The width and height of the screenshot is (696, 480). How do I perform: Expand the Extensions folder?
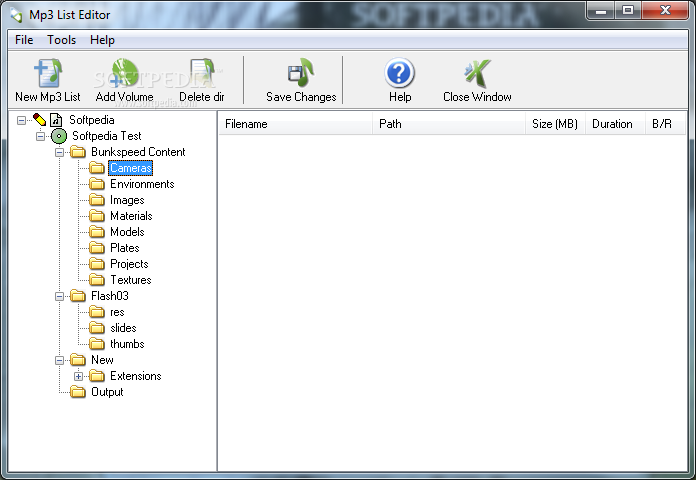[x=78, y=376]
